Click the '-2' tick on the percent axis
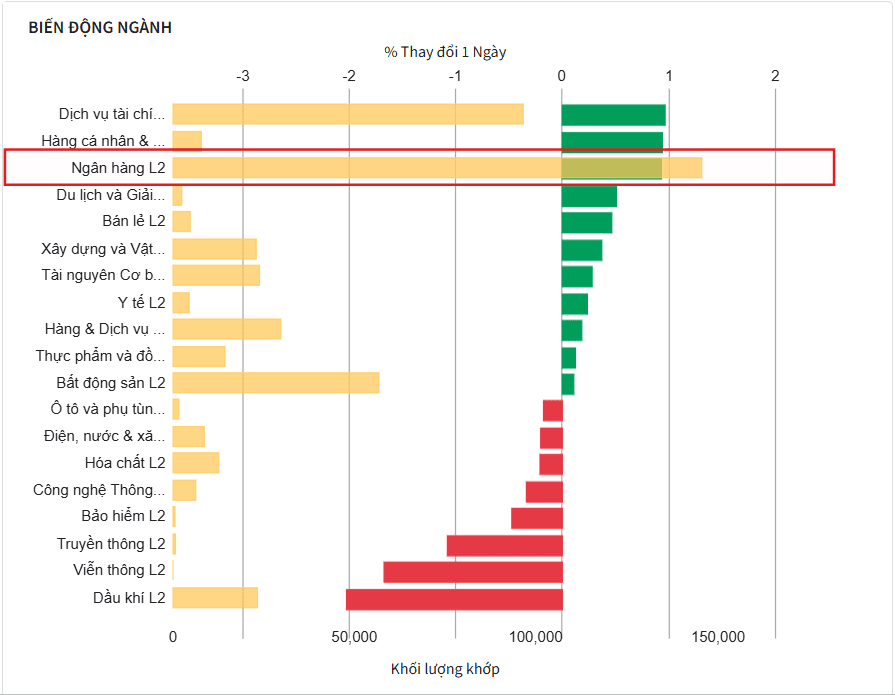895x695 pixels. click(x=349, y=76)
